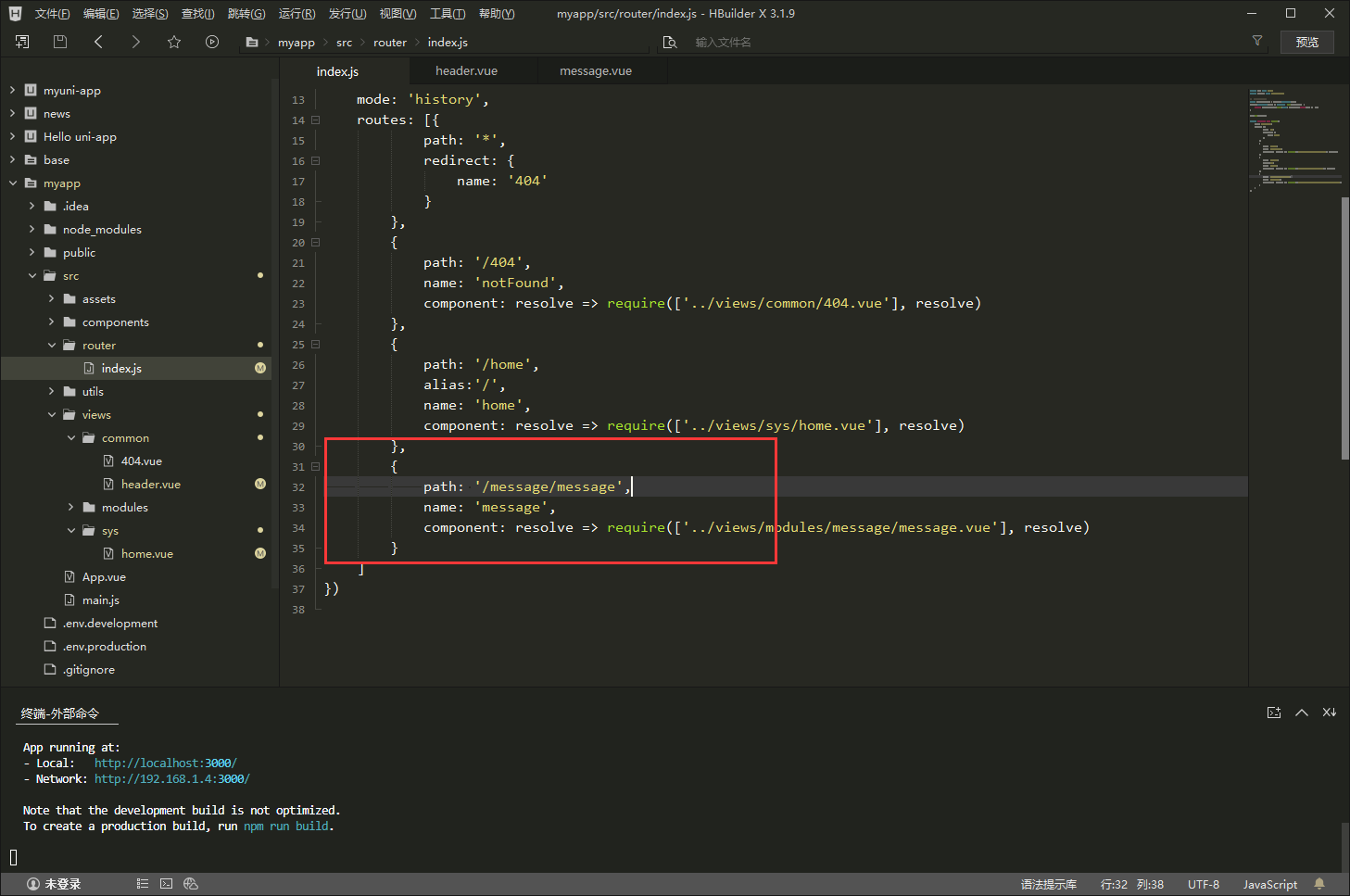
Task: Switch to the header.vue tab
Action: pyautogui.click(x=466, y=71)
